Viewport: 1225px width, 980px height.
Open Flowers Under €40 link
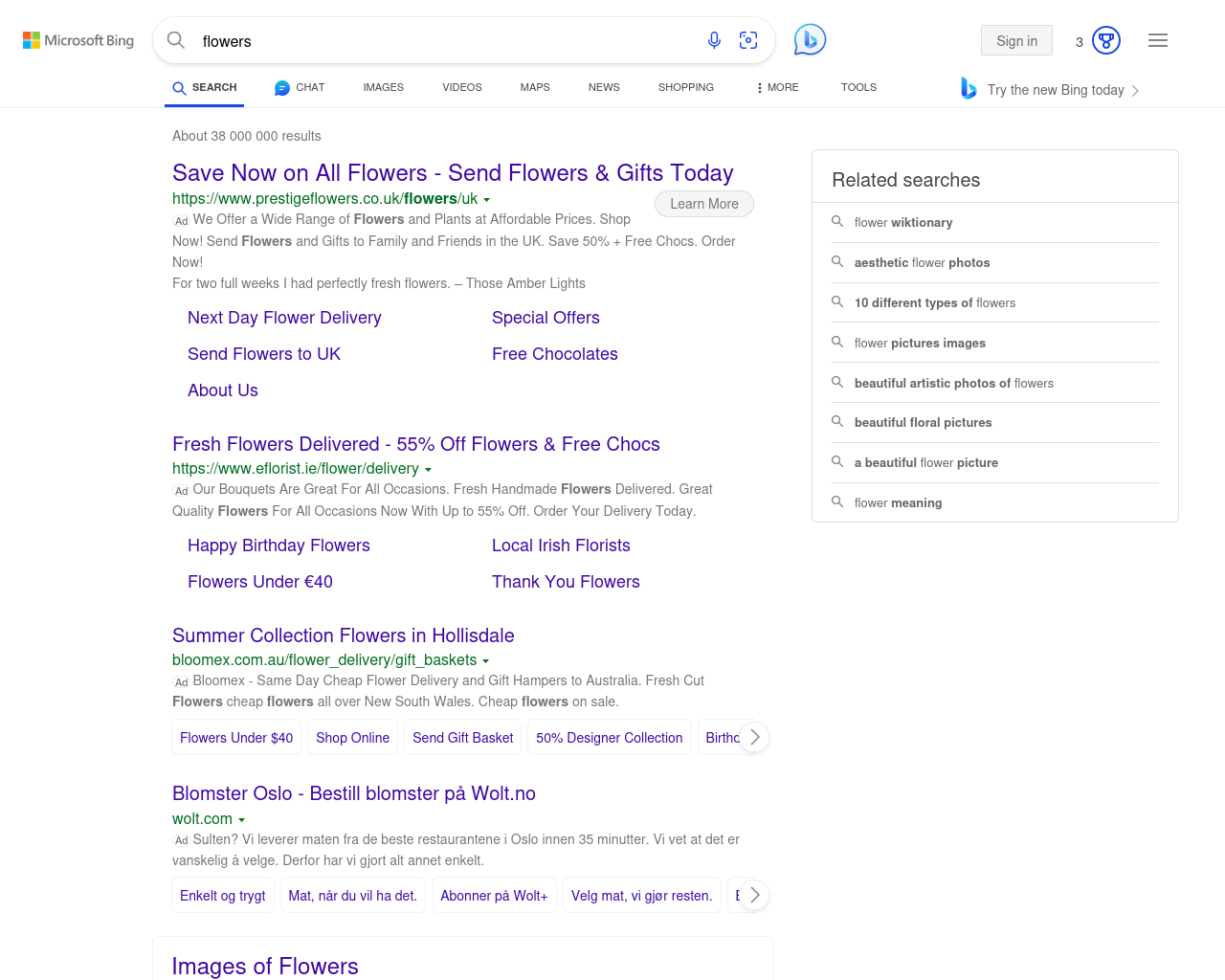260,582
